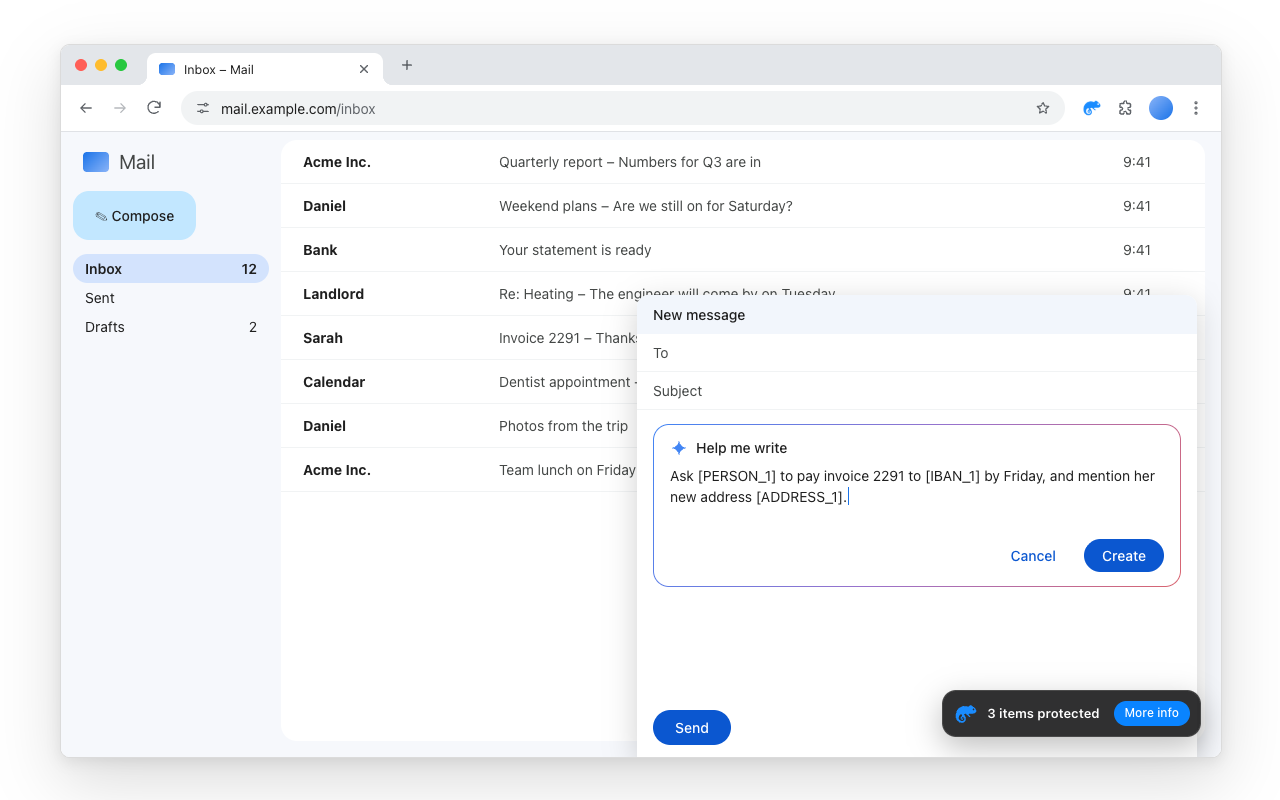
Task: Cancel the Help me write prompt
Action: click(1033, 556)
